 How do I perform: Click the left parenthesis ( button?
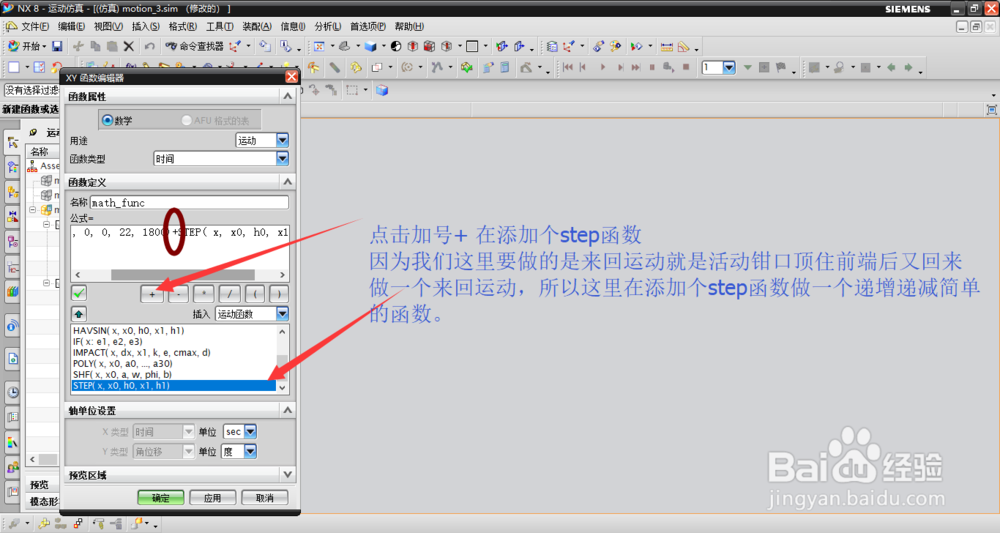(255, 294)
